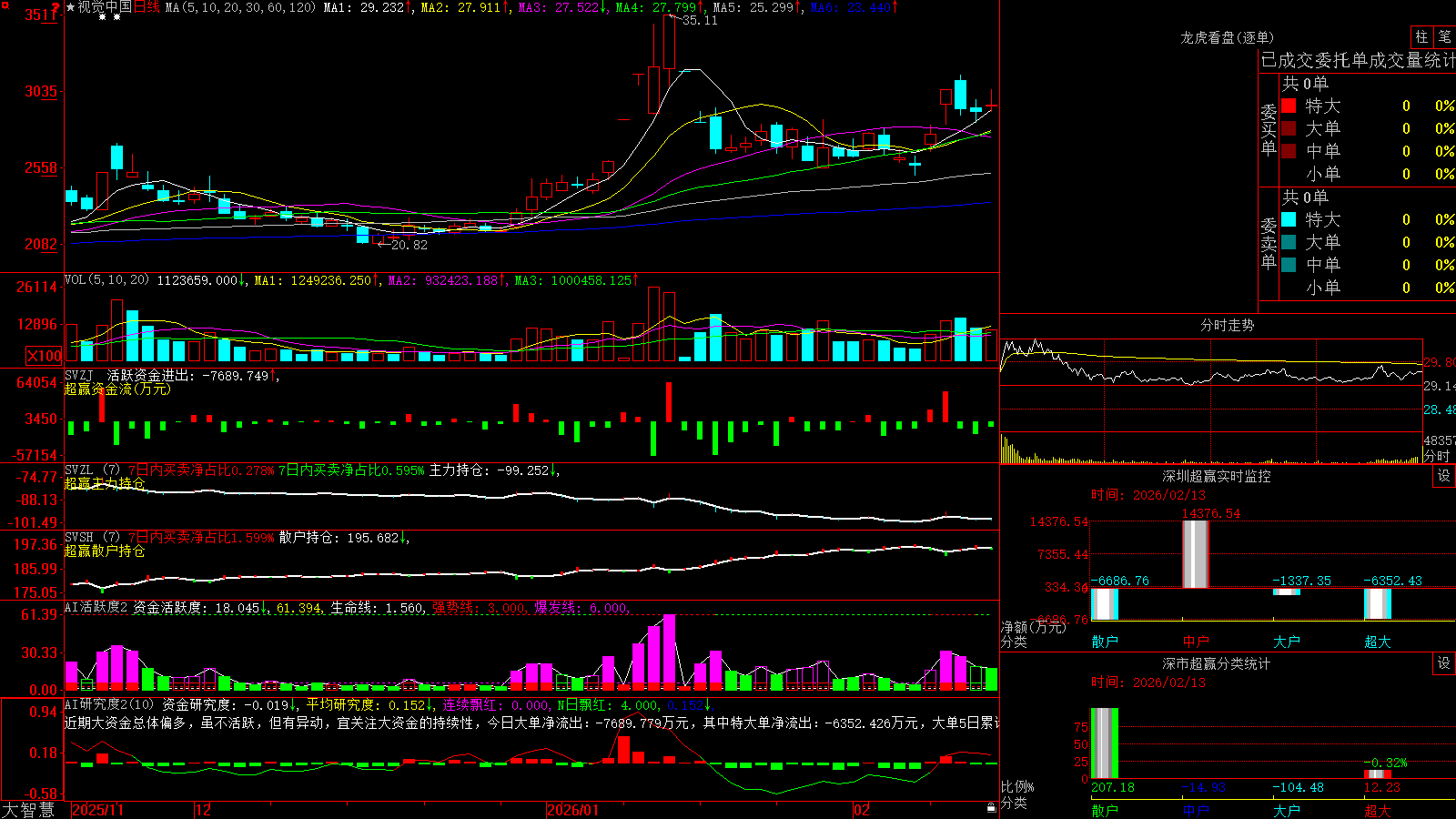Click the 大智慧 logo at bottom left
The width and height of the screenshot is (1456, 819).
(28, 810)
